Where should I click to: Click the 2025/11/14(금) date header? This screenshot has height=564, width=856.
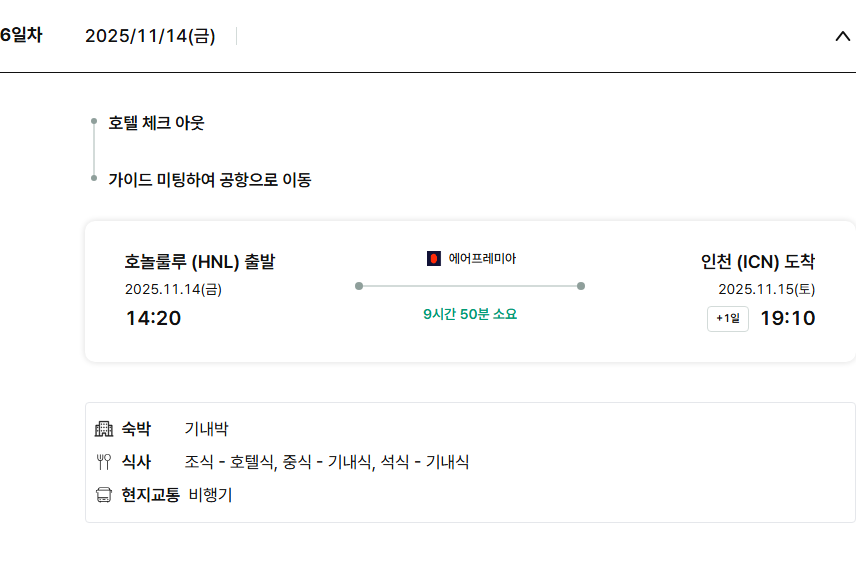tap(150, 37)
